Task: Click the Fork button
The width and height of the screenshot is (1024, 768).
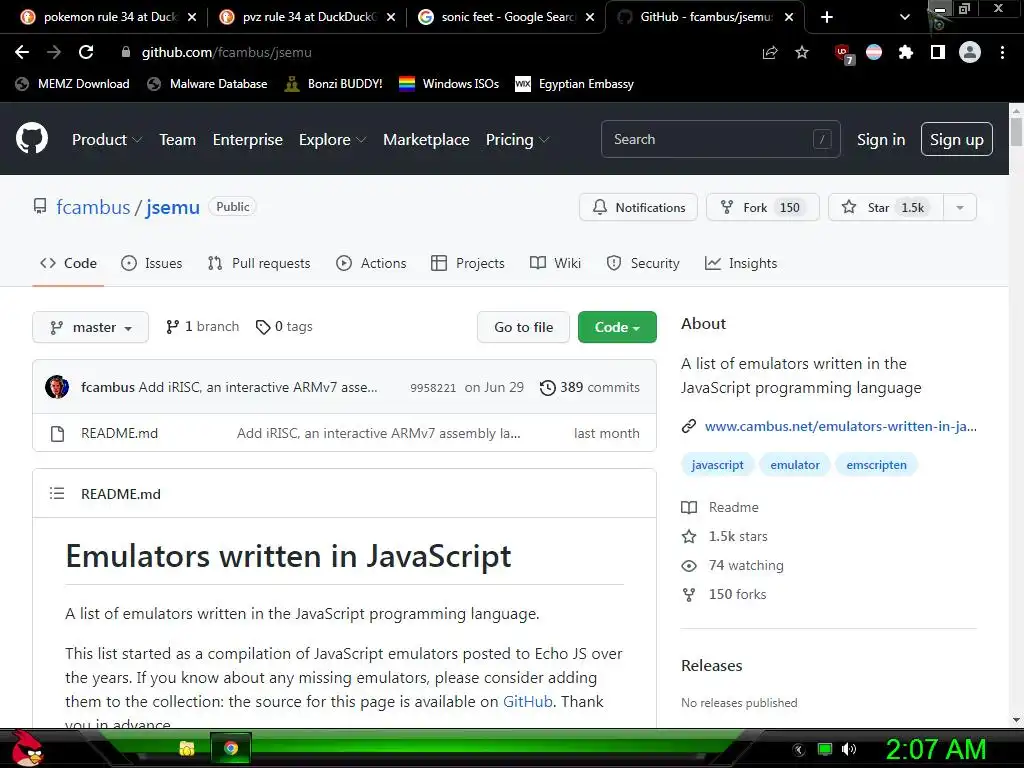Action: click(x=762, y=207)
